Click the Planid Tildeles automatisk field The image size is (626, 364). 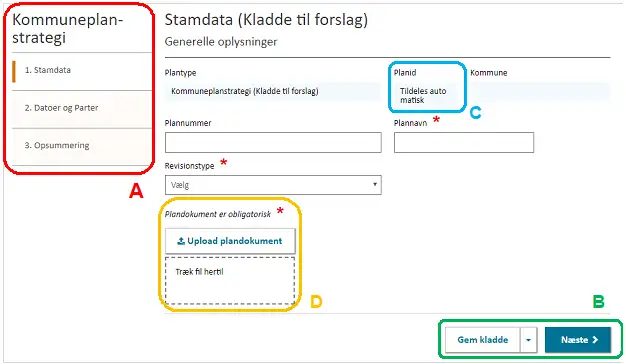(427, 95)
